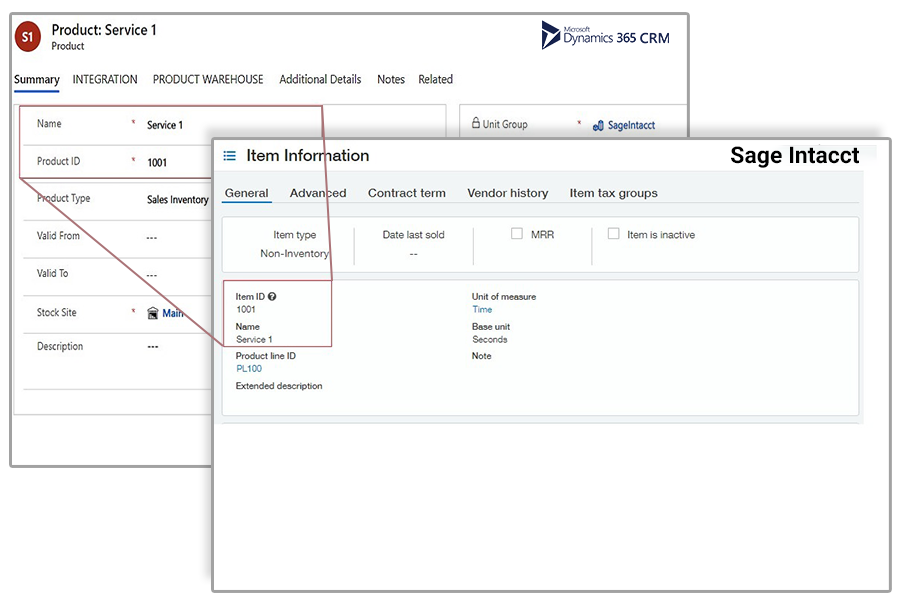The width and height of the screenshot is (900, 600).
Task: Select the Advanced tab in Item Information
Action: coord(318,193)
